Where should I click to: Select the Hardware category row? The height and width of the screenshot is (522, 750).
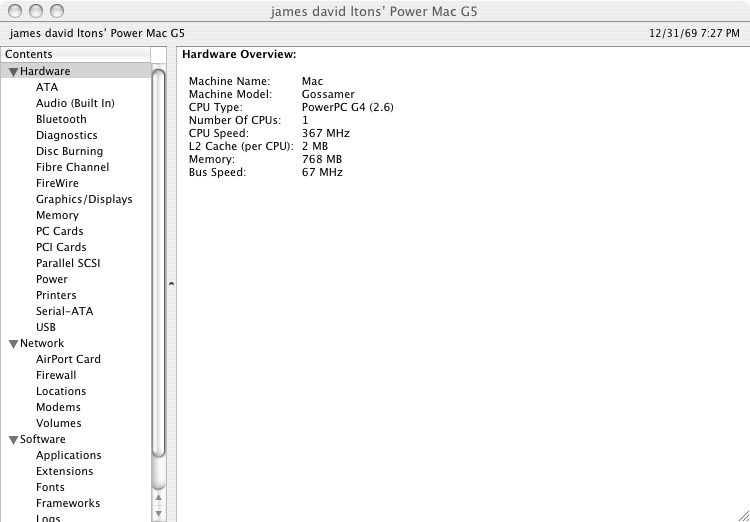click(x=76, y=71)
